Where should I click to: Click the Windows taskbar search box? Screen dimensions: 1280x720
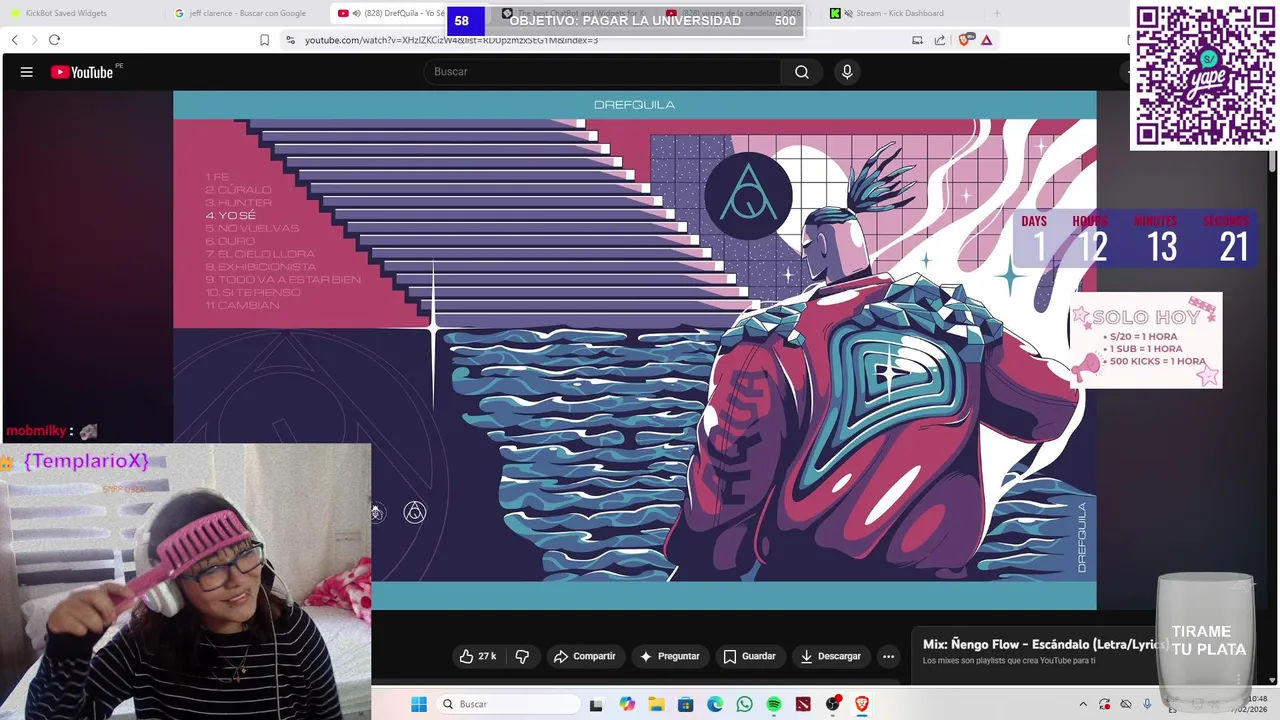pyautogui.click(x=506, y=704)
